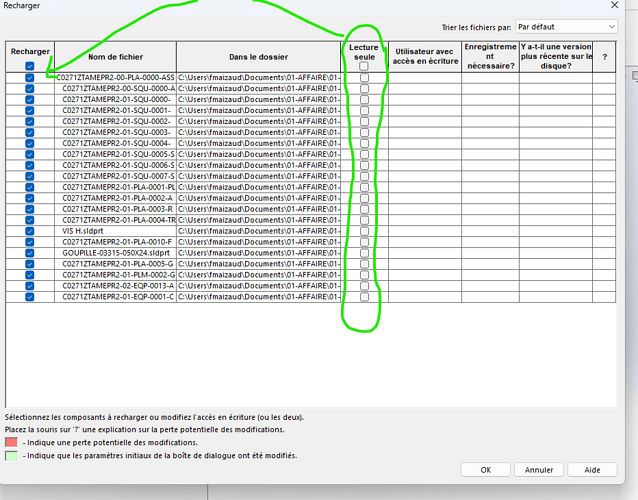Image resolution: width=638 pixels, height=500 pixels.
Task: Click the '?' cell of VIS H.sldprt row
Action: pos(604,231)
